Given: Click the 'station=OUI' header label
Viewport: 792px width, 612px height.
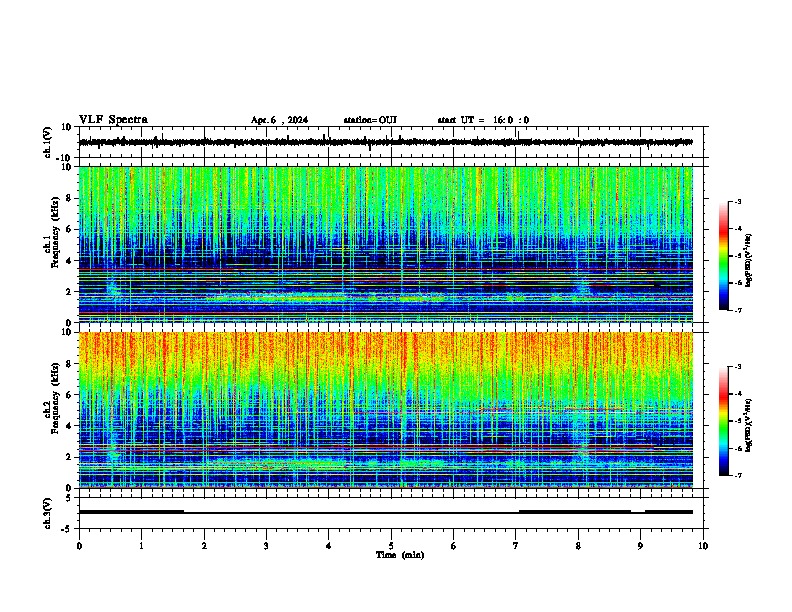Looking at the screenshot, I should [370, 120].
